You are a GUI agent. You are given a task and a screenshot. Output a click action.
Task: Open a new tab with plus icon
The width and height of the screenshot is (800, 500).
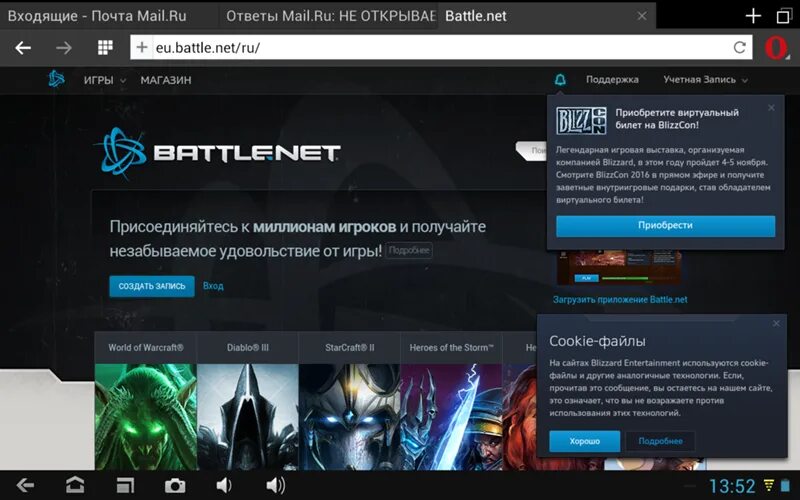coord(753,16)
